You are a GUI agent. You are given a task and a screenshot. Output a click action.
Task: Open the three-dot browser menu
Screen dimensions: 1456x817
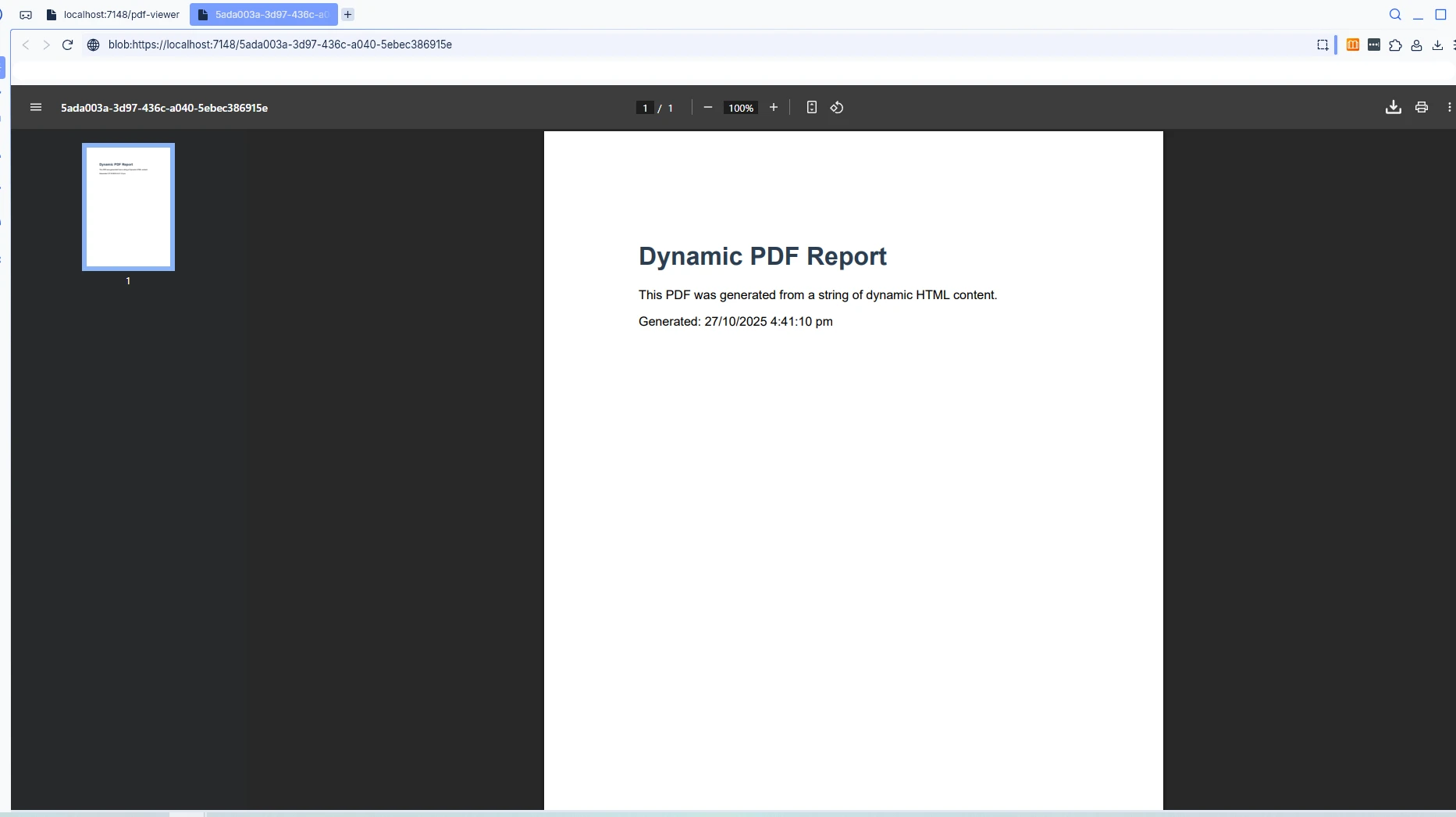pos(1454,45)
